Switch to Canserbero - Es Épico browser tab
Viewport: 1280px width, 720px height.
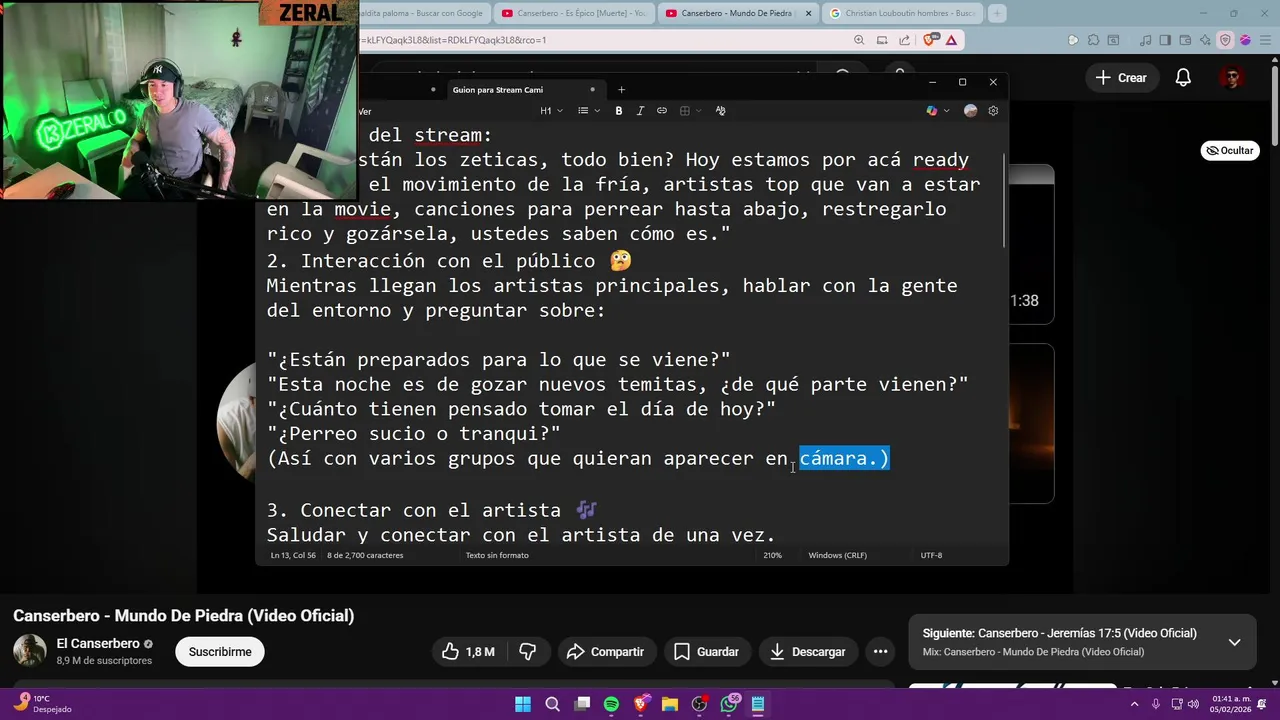575,13
